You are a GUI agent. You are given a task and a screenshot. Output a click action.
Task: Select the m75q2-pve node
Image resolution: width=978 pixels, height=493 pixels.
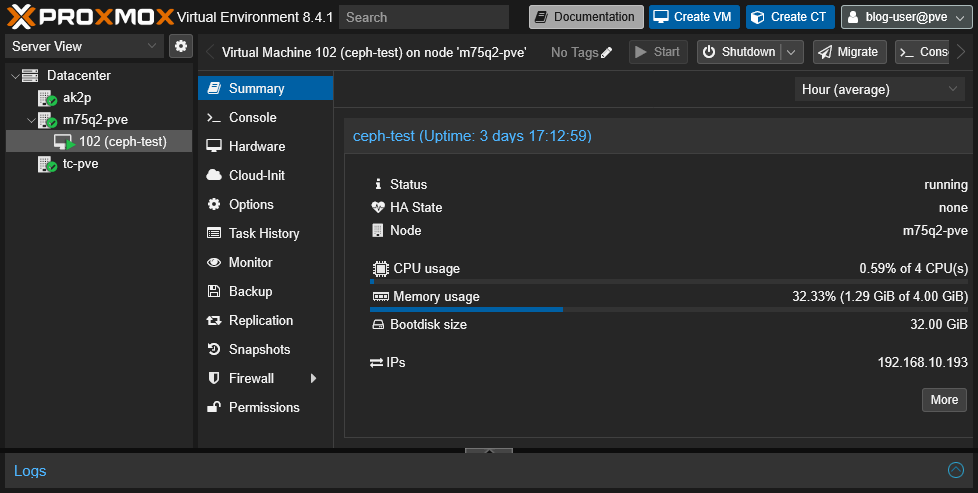pos(95,120)
